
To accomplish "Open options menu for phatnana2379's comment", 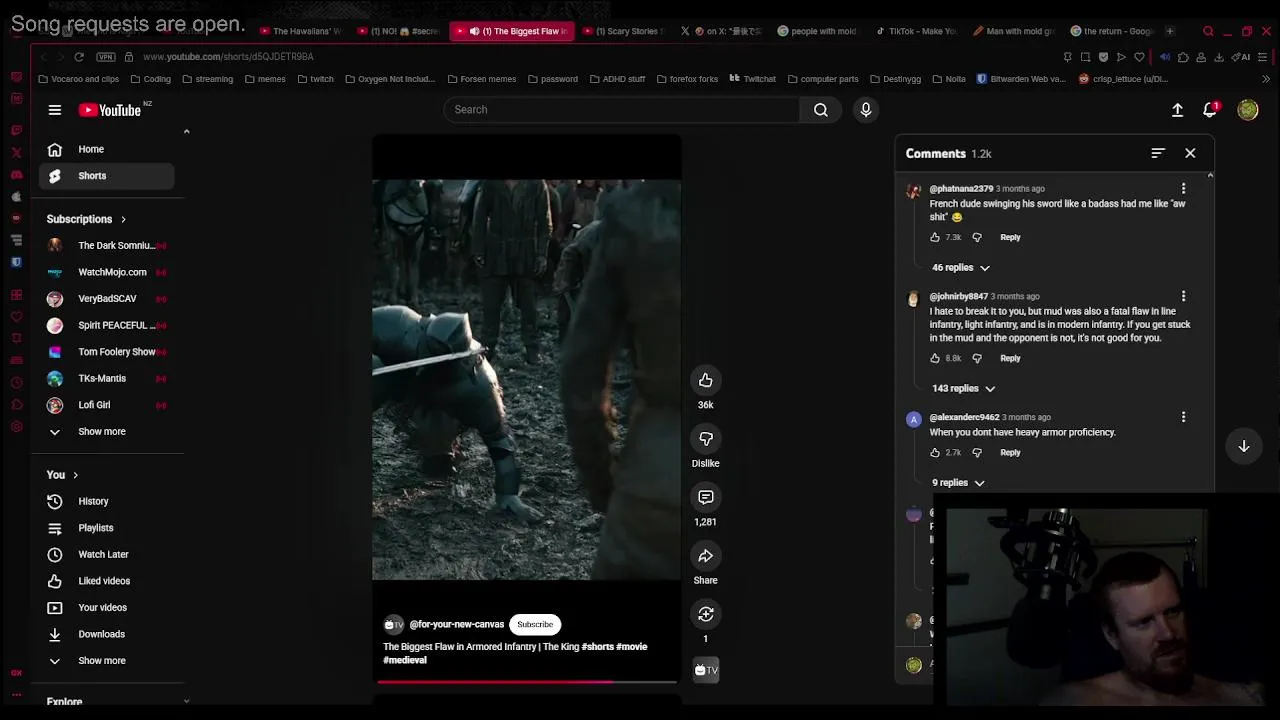I will coord(1183,189).
